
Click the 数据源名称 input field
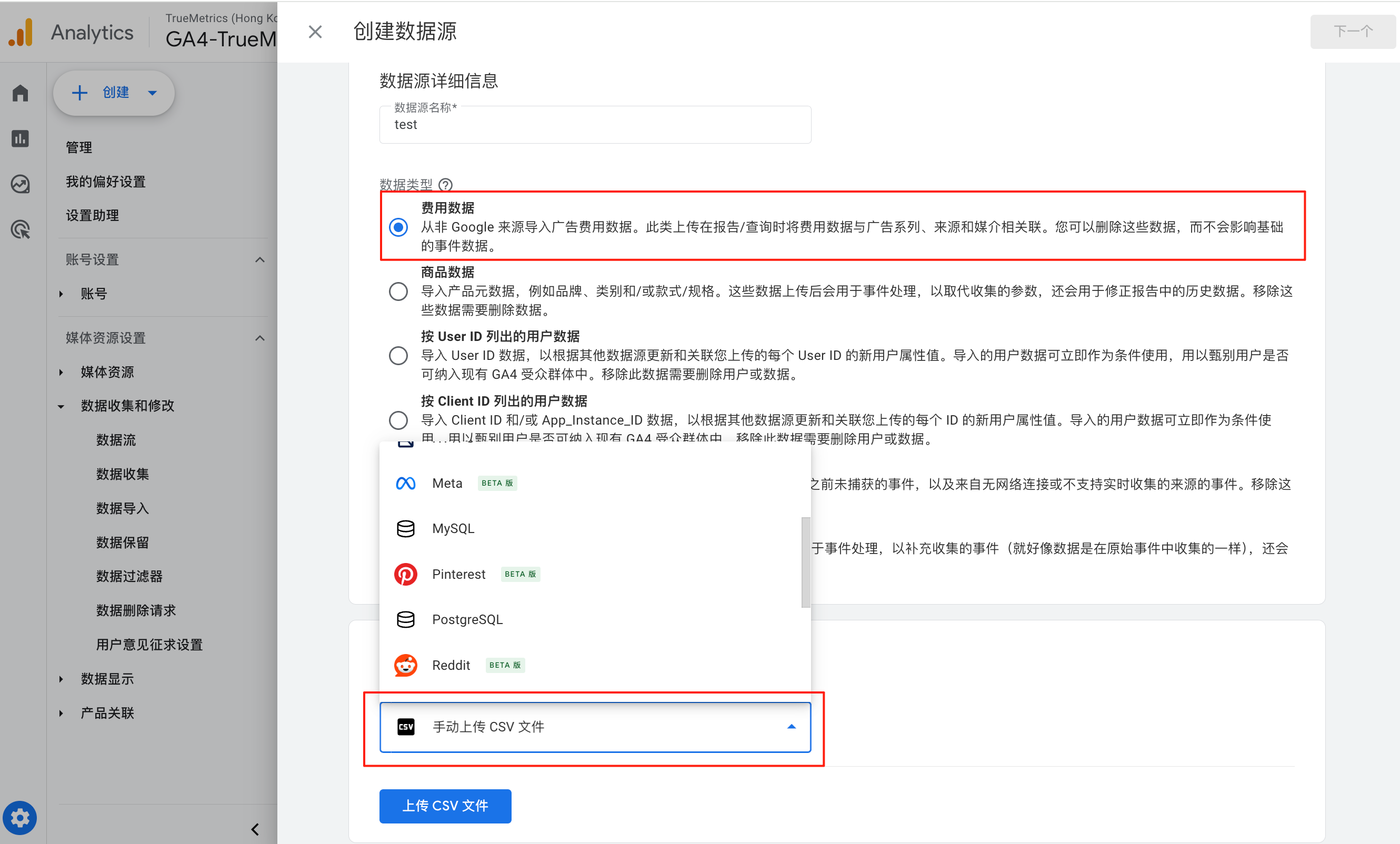coord(594,125)
